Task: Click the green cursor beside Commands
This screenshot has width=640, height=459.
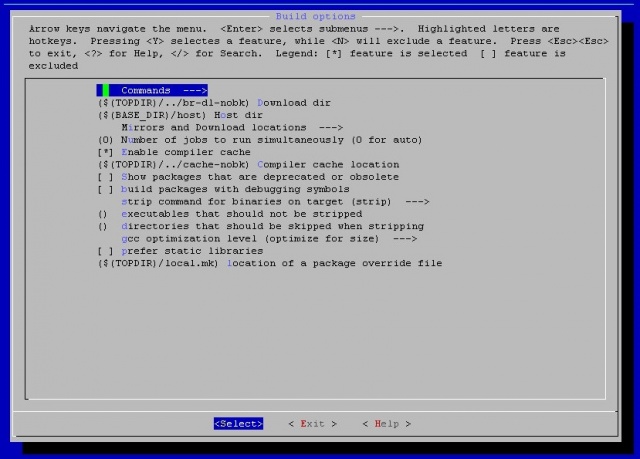Action: (105, 91)
